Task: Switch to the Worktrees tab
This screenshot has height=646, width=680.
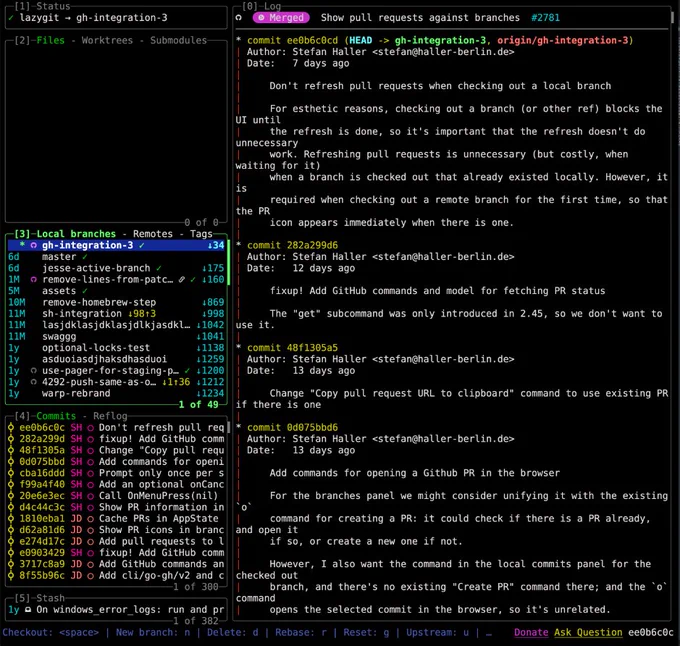Action: (107, 40)
